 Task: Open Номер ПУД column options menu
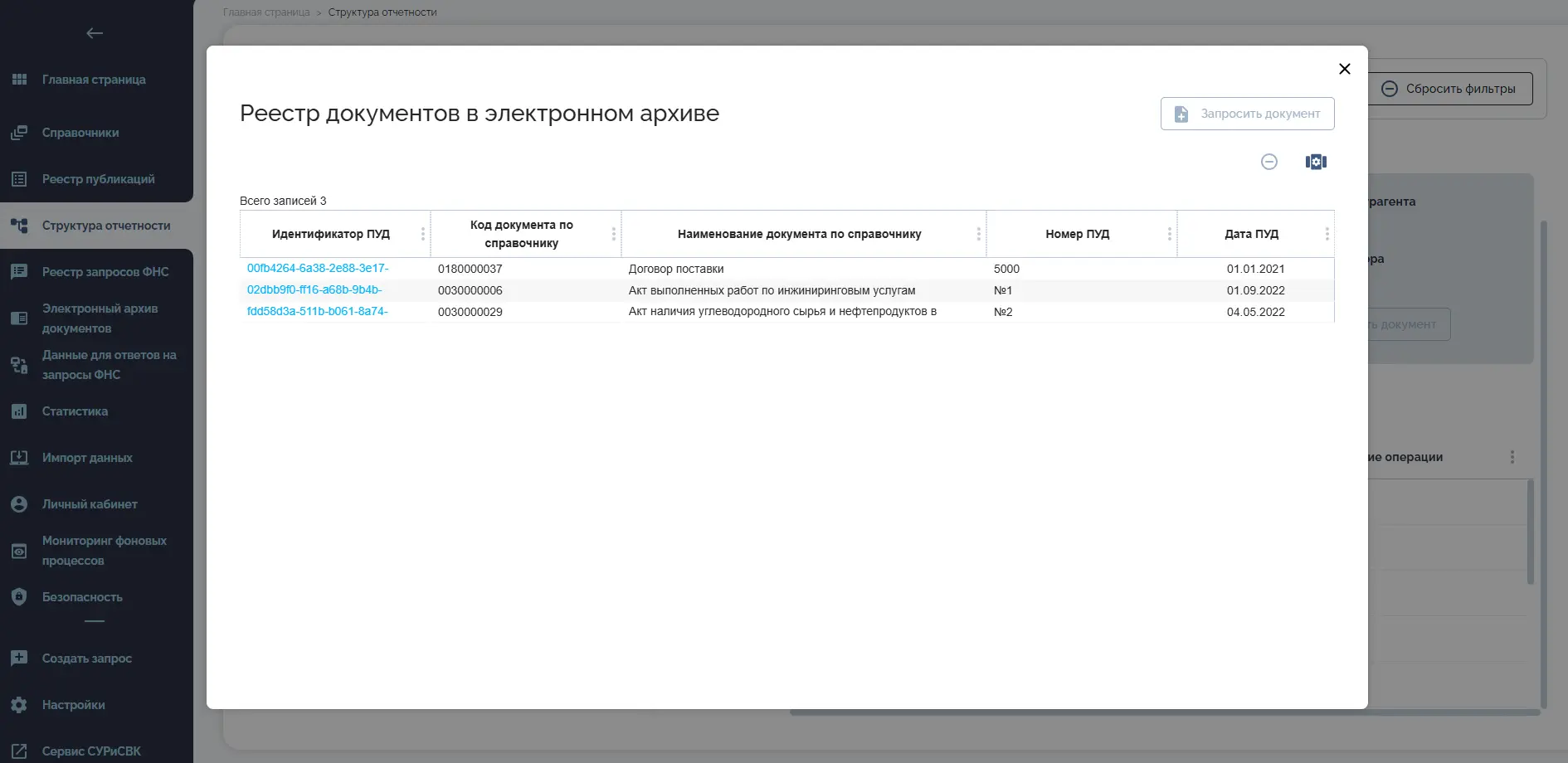click(1170, 234)
